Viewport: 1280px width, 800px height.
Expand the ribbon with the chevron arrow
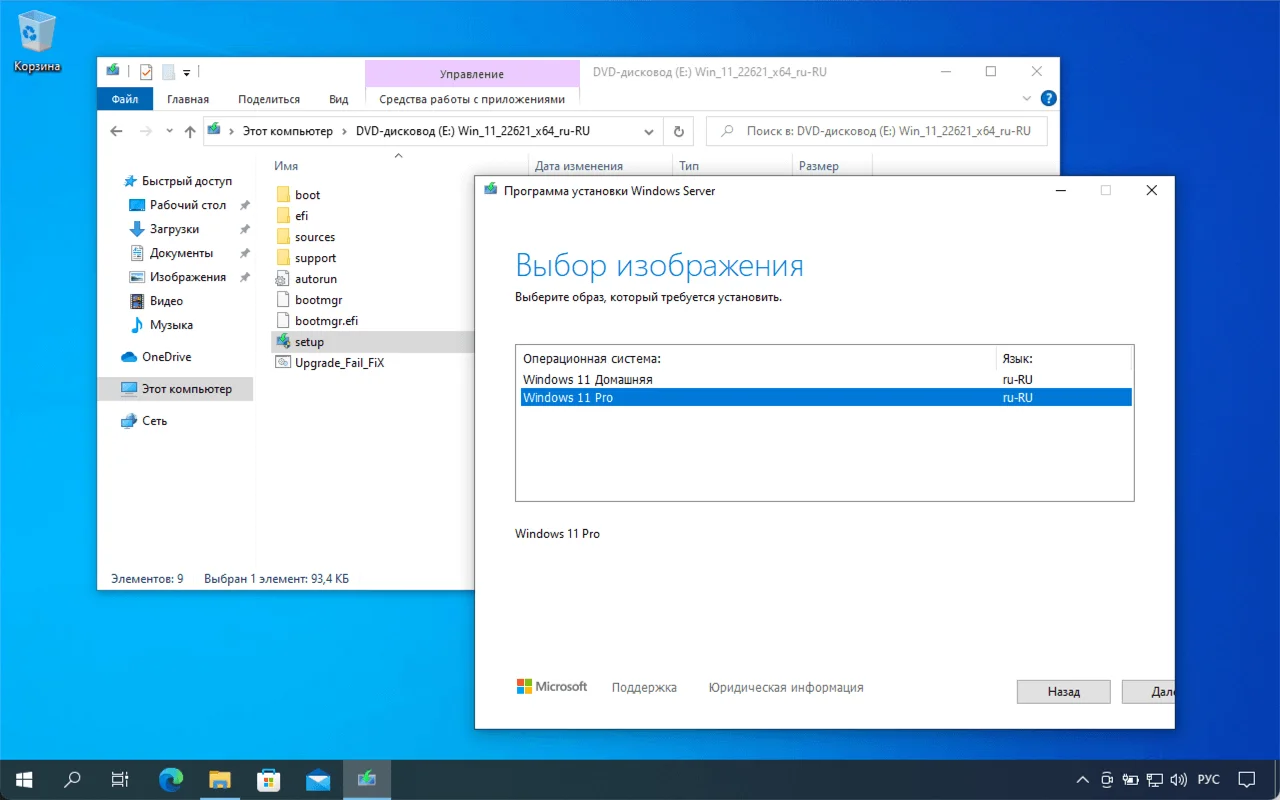[x=1027, y=99]
